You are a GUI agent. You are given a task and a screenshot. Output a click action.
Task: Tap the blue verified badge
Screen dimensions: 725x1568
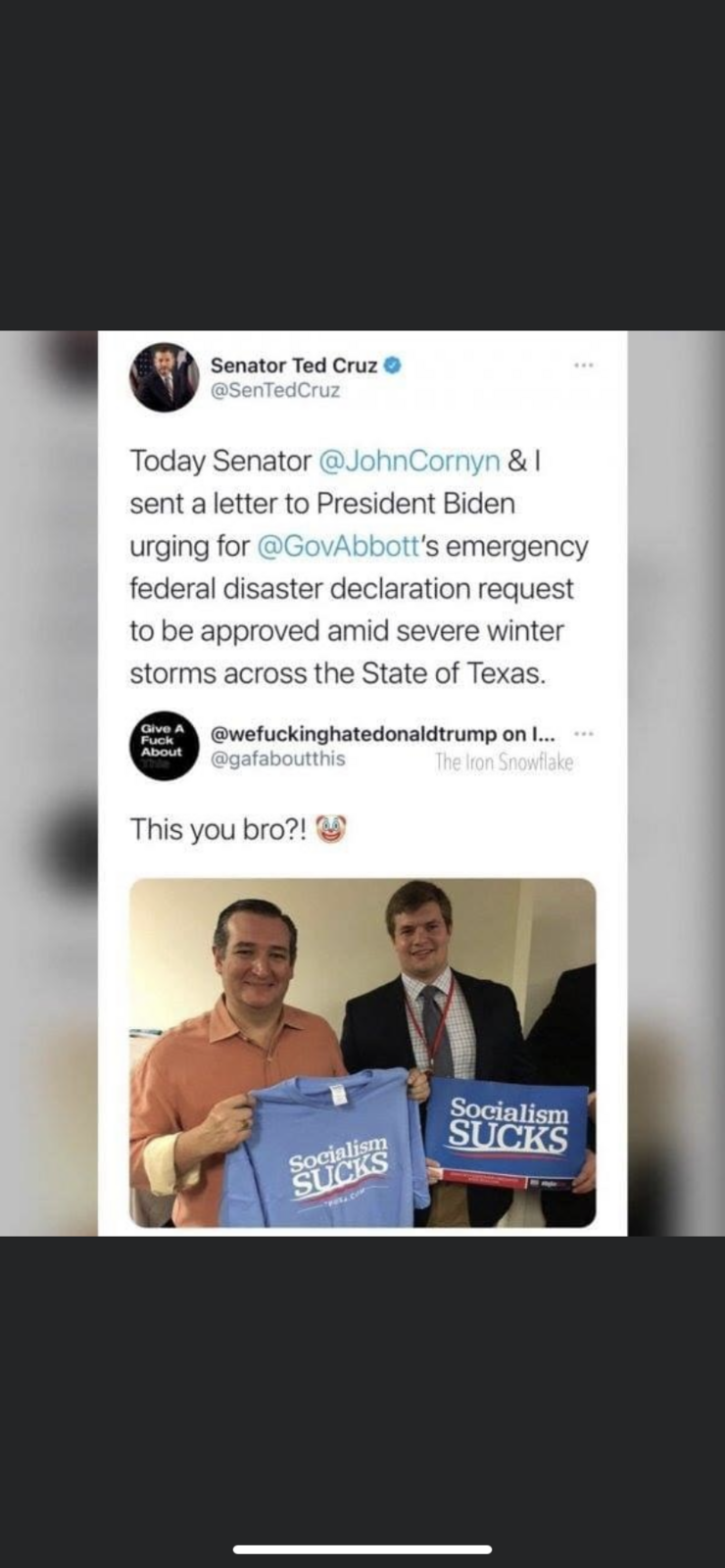click(x=392, y=365)
